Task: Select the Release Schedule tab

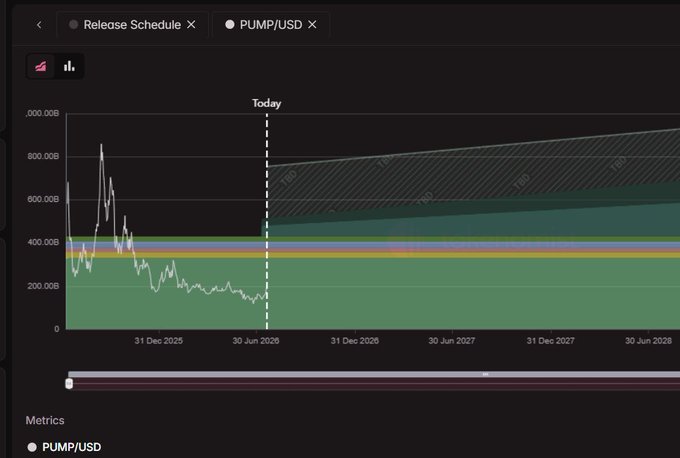Action: 132,25
